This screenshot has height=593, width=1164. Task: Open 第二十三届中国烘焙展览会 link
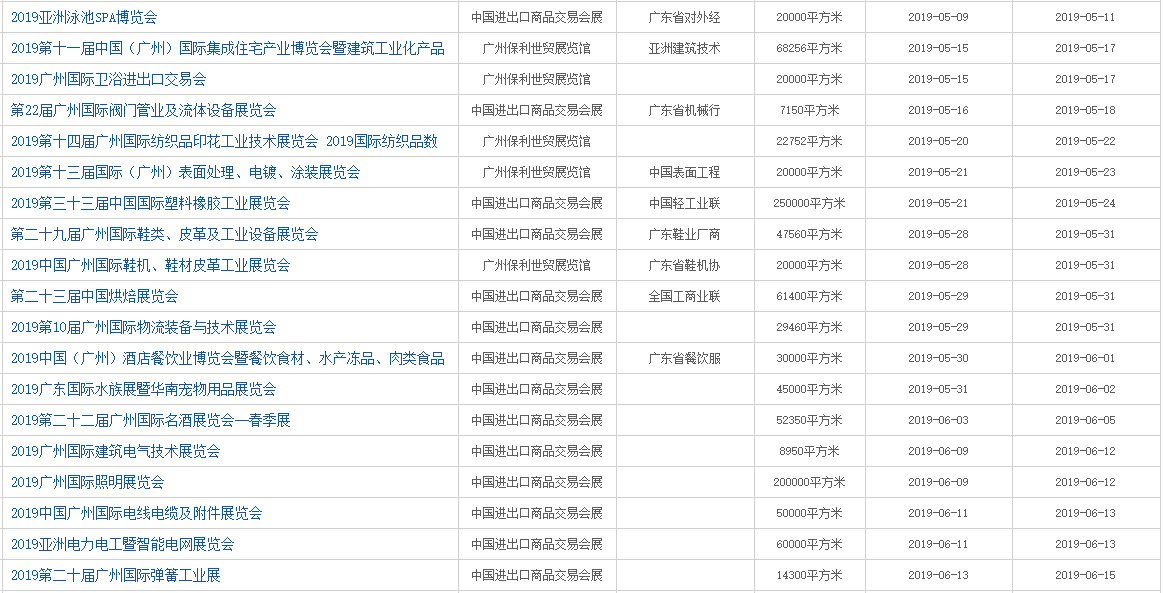coord(94,296)
